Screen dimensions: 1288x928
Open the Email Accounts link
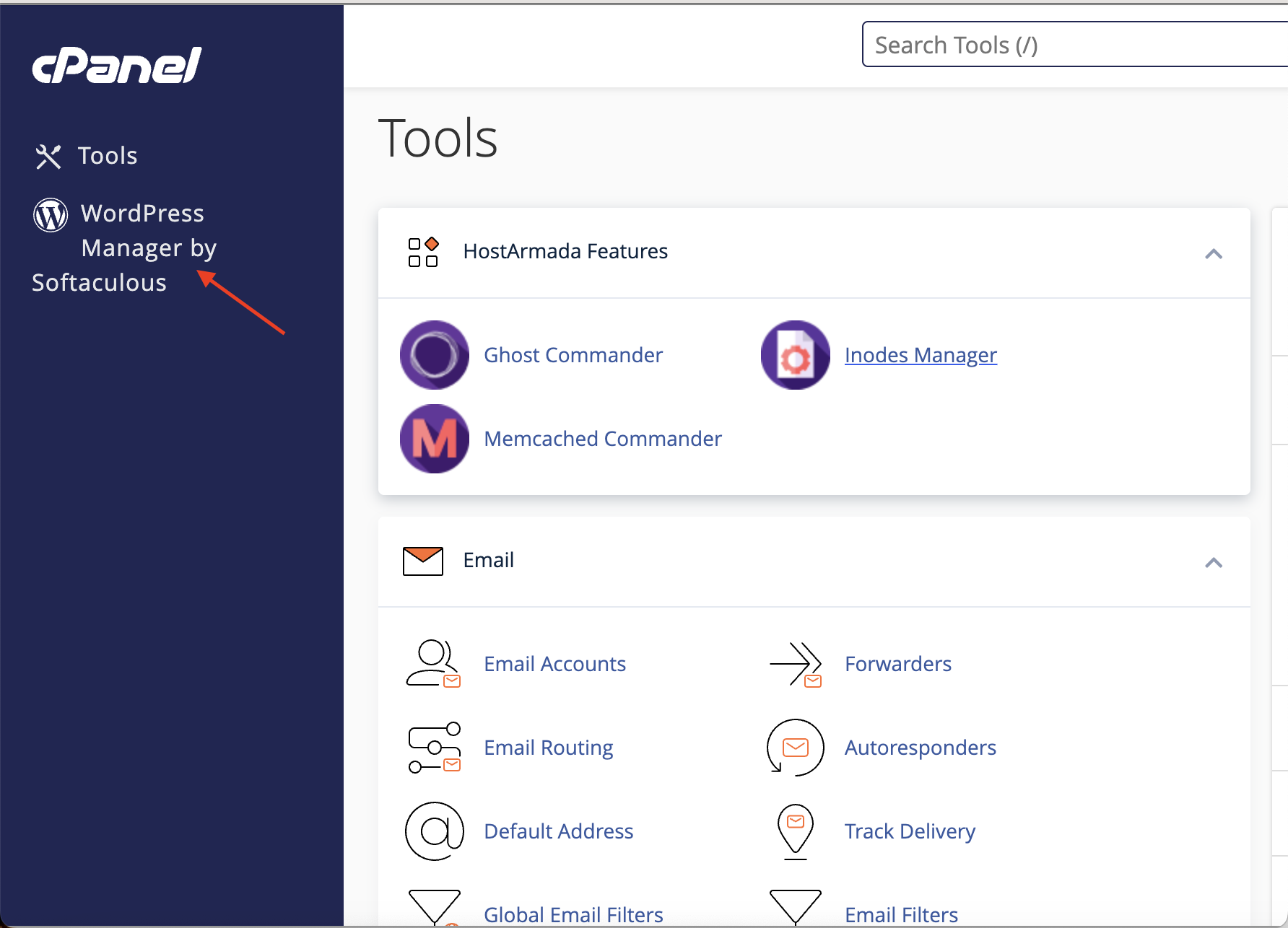(554, 664)
